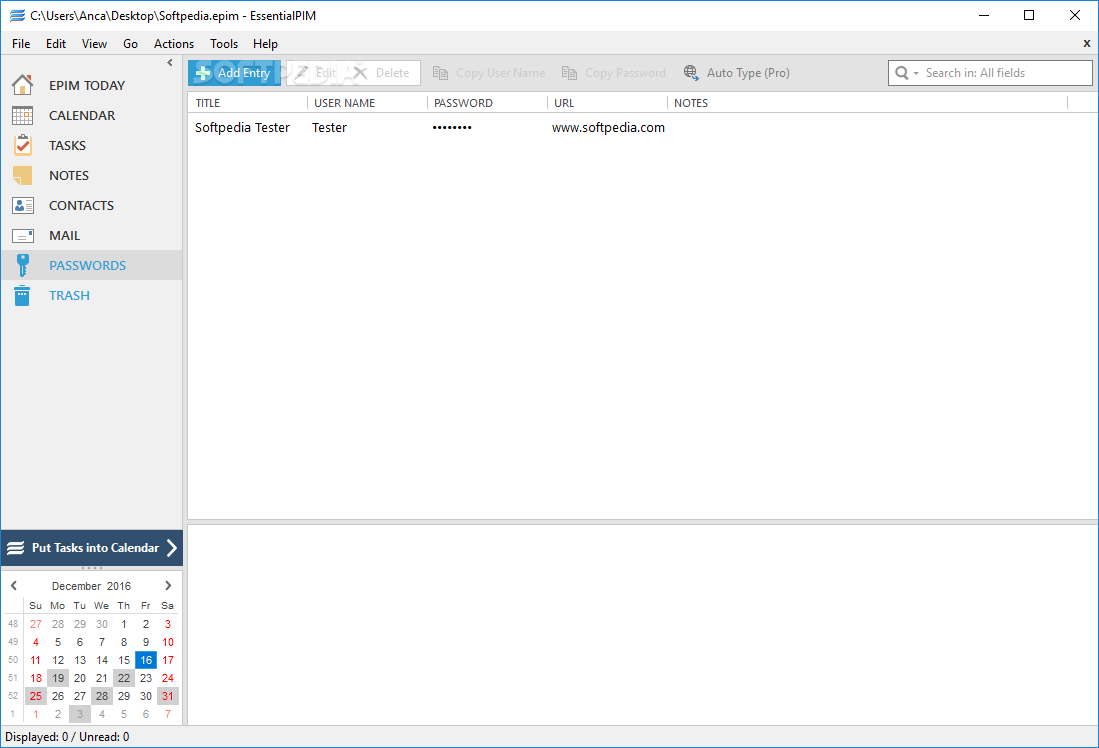Click the Mail envelope icon
Image resolution: width=1099 pixels, height=748 pixels.
[x=22, y=236]
